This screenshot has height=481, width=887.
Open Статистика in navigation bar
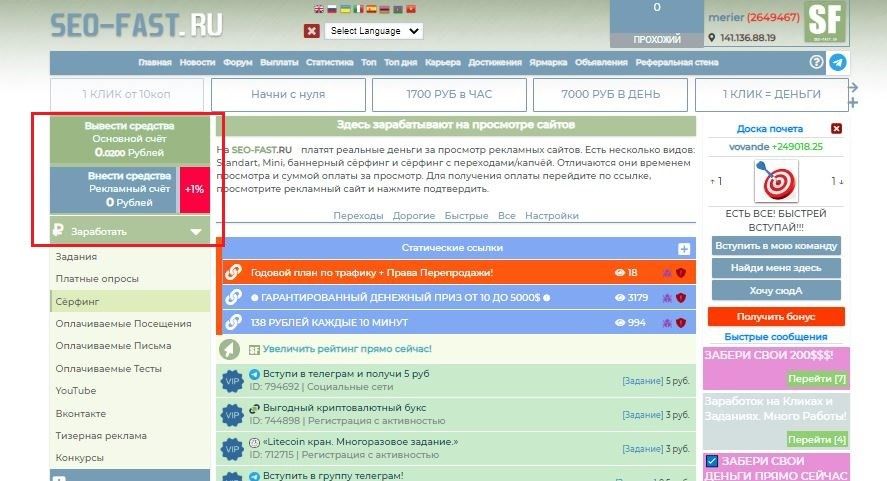tap(329, 62)
